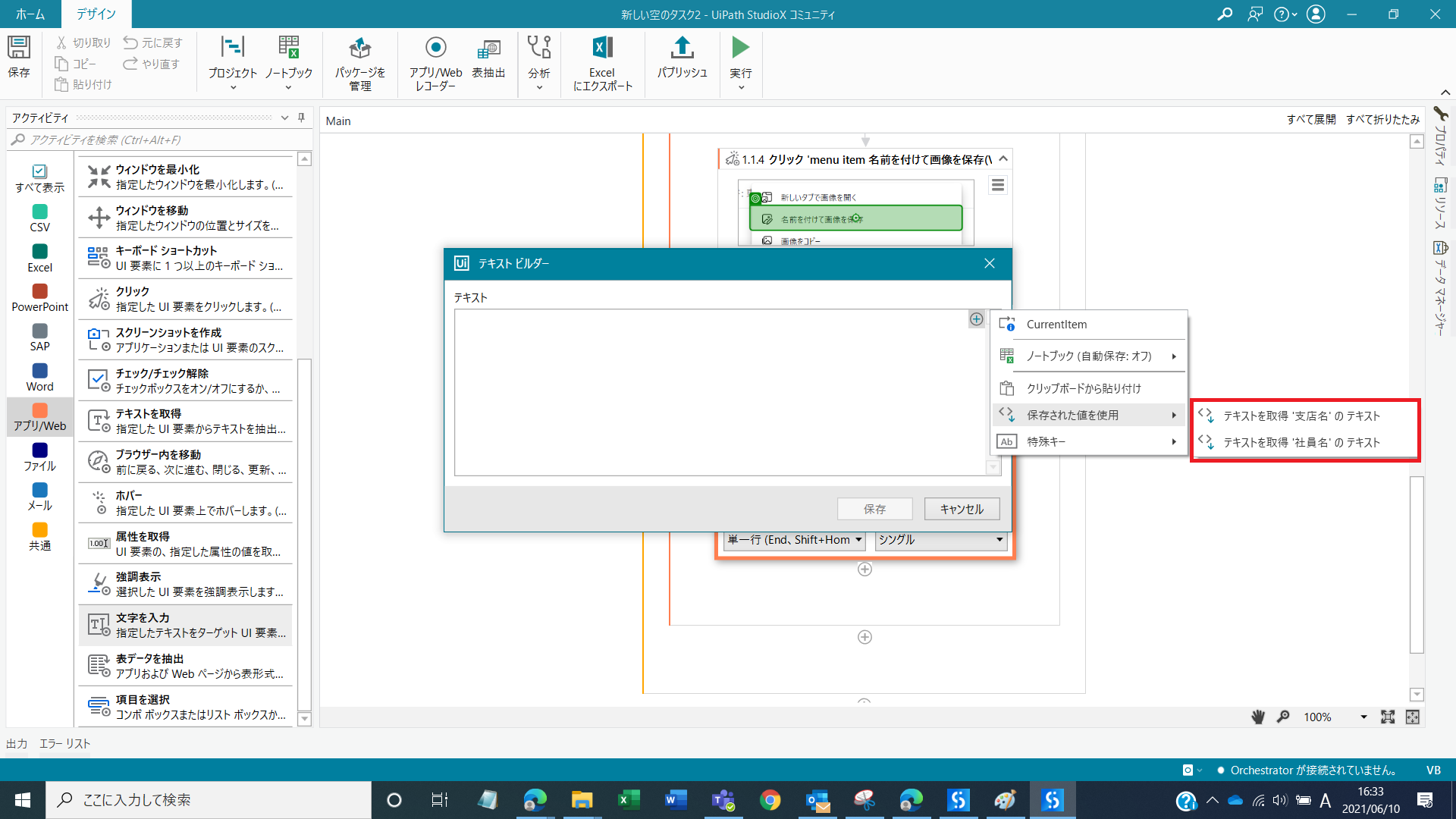The width and height of the screenshot is (1456, 819).
Task: Click the テキストを取得 activity icon
Action: click(97, 421)
